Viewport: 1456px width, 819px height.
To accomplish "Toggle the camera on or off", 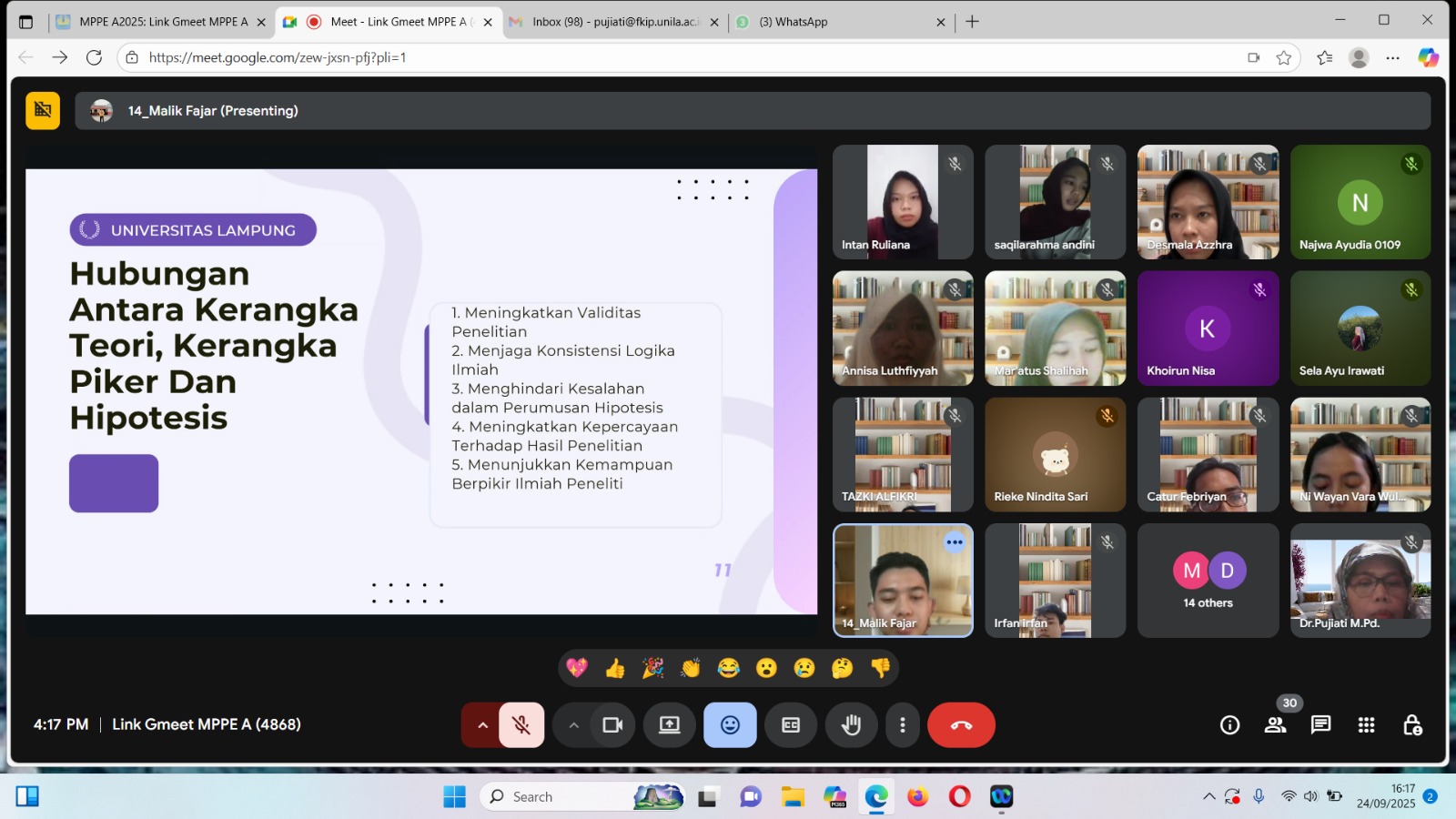I will [612, 725].
